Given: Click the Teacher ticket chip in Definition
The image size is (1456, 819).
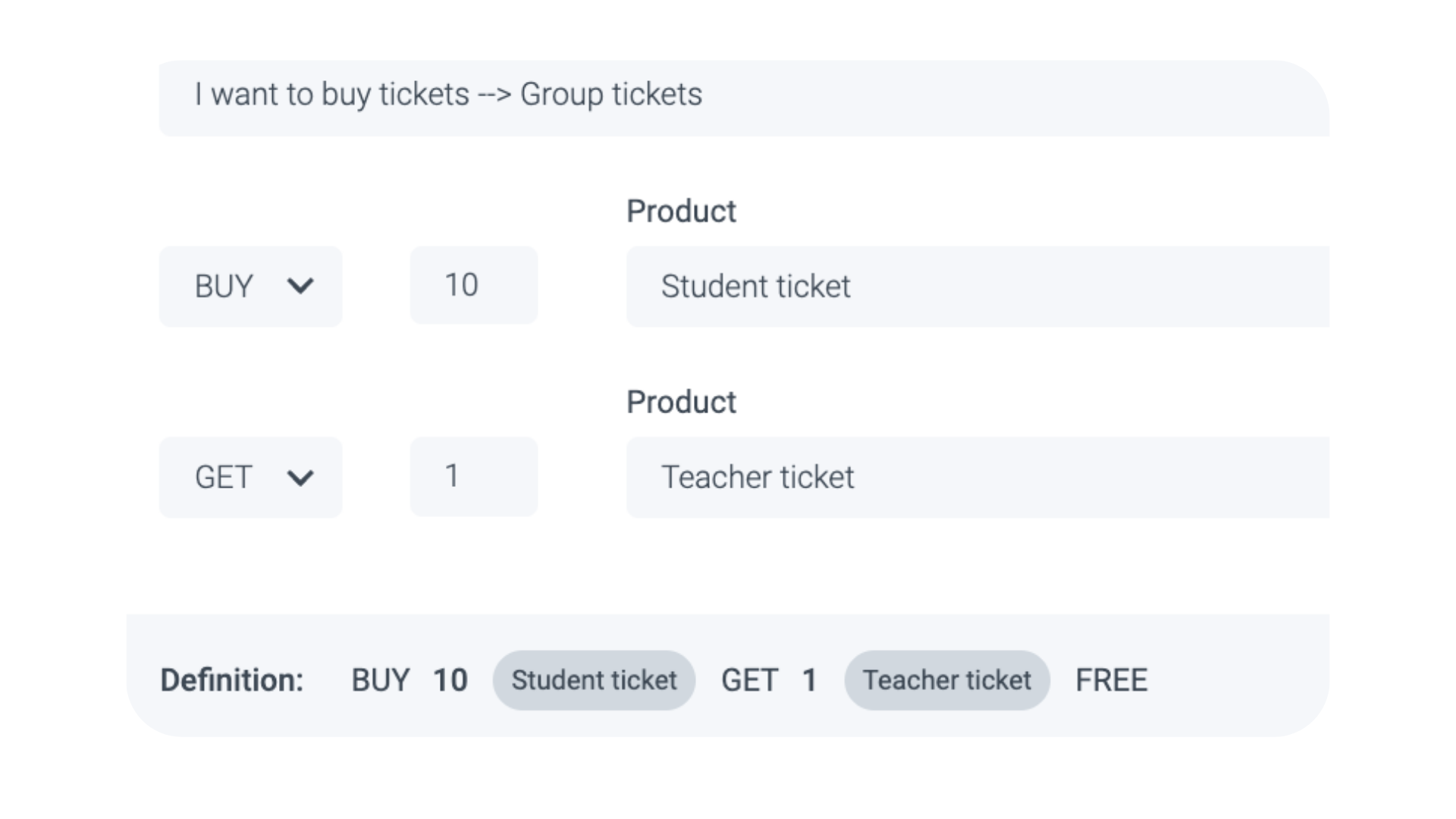Looking at the screenshot, I should [946, 680].
